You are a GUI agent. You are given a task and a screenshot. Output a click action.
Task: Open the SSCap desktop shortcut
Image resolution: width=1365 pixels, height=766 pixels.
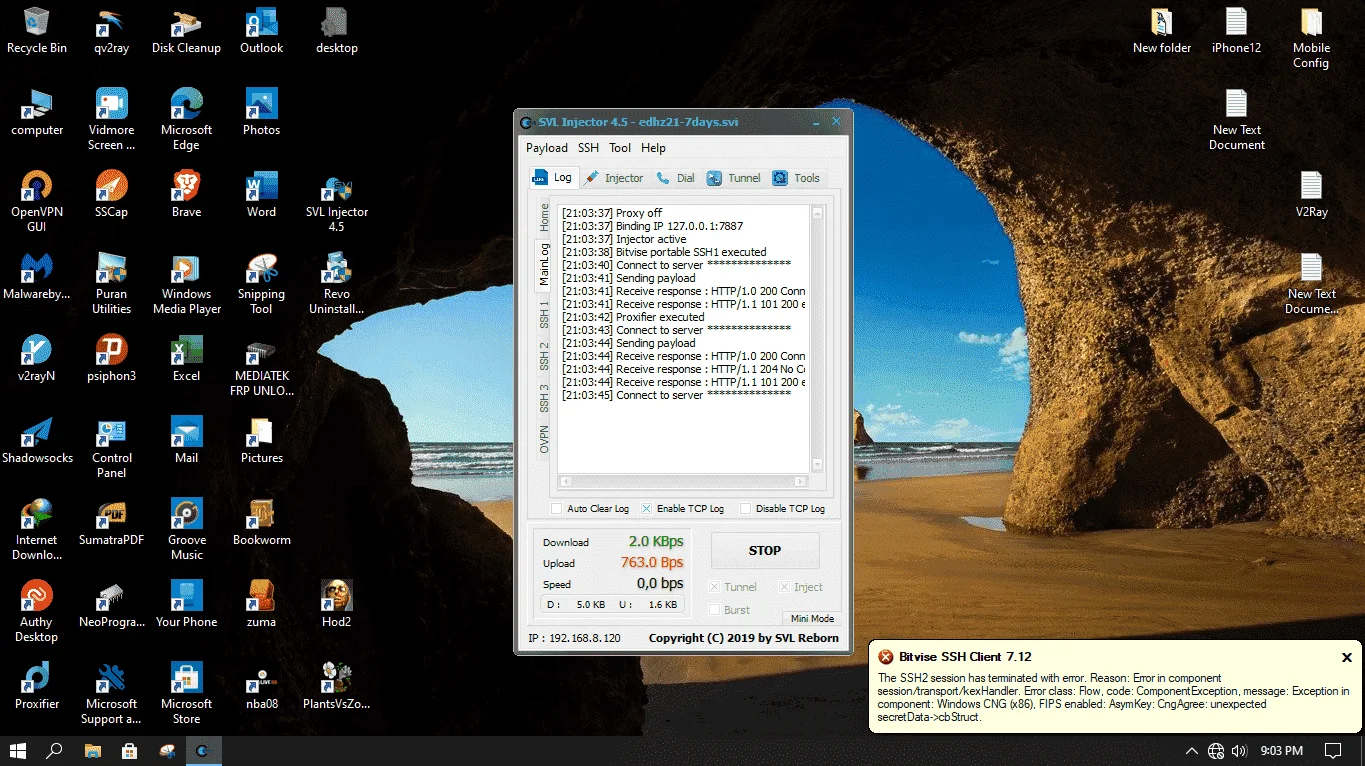[x=111, y=194]
